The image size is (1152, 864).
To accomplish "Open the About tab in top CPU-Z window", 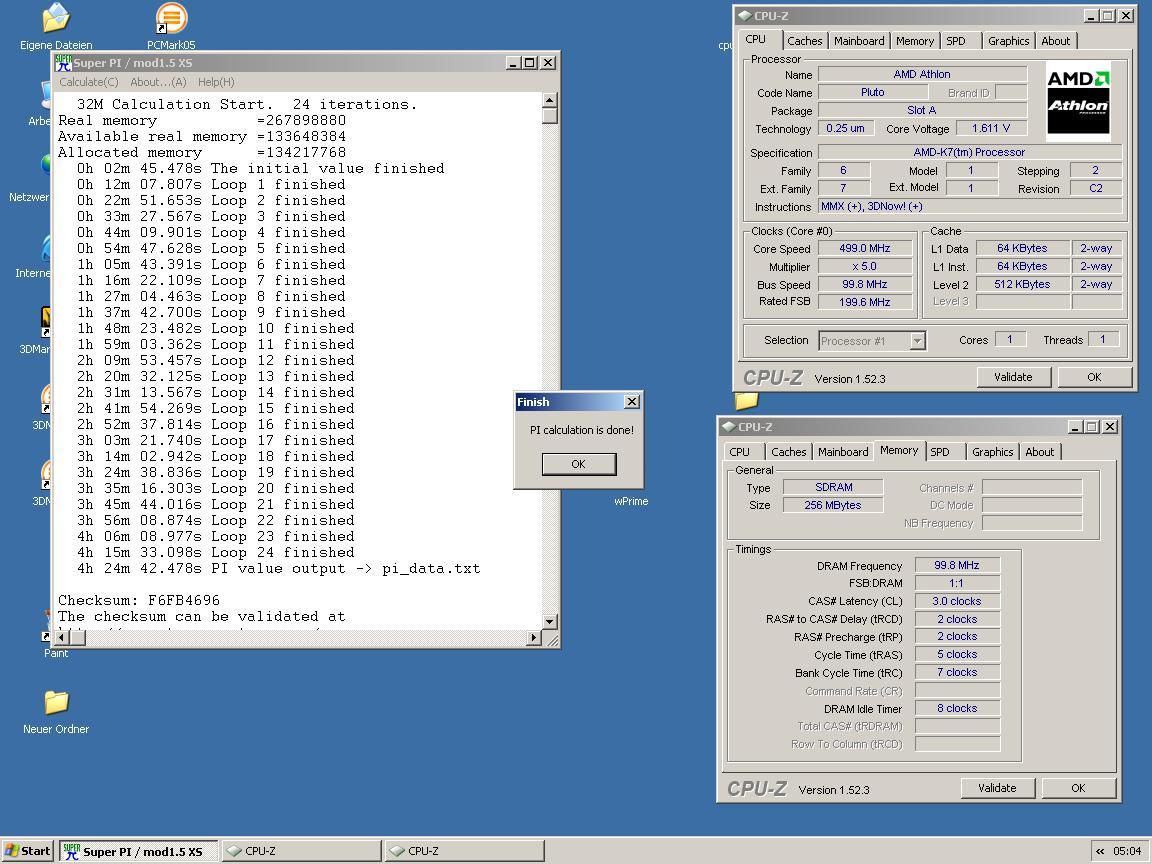I will point(1056,41).
